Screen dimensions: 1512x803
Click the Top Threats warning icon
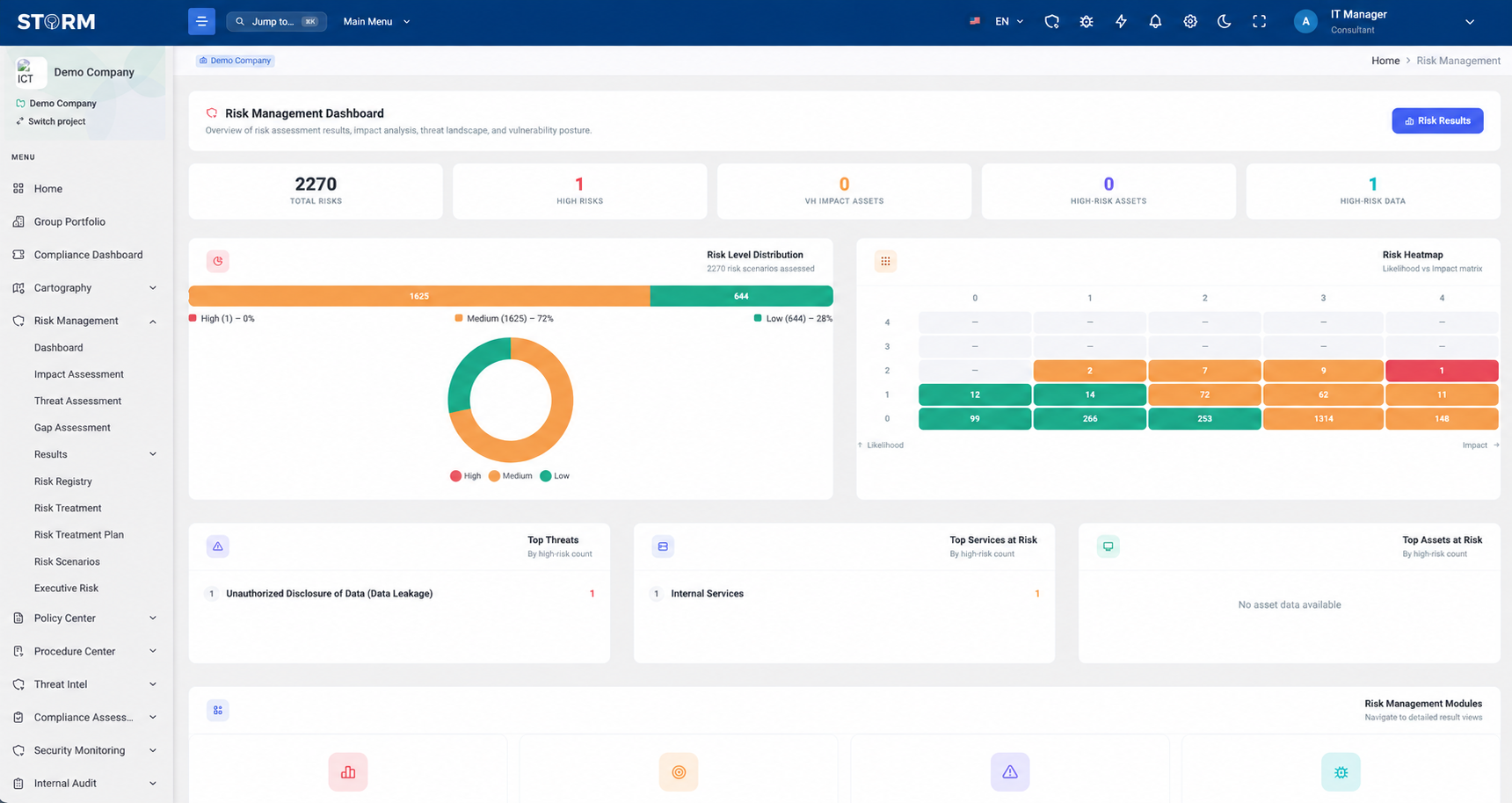pos(218,546)
